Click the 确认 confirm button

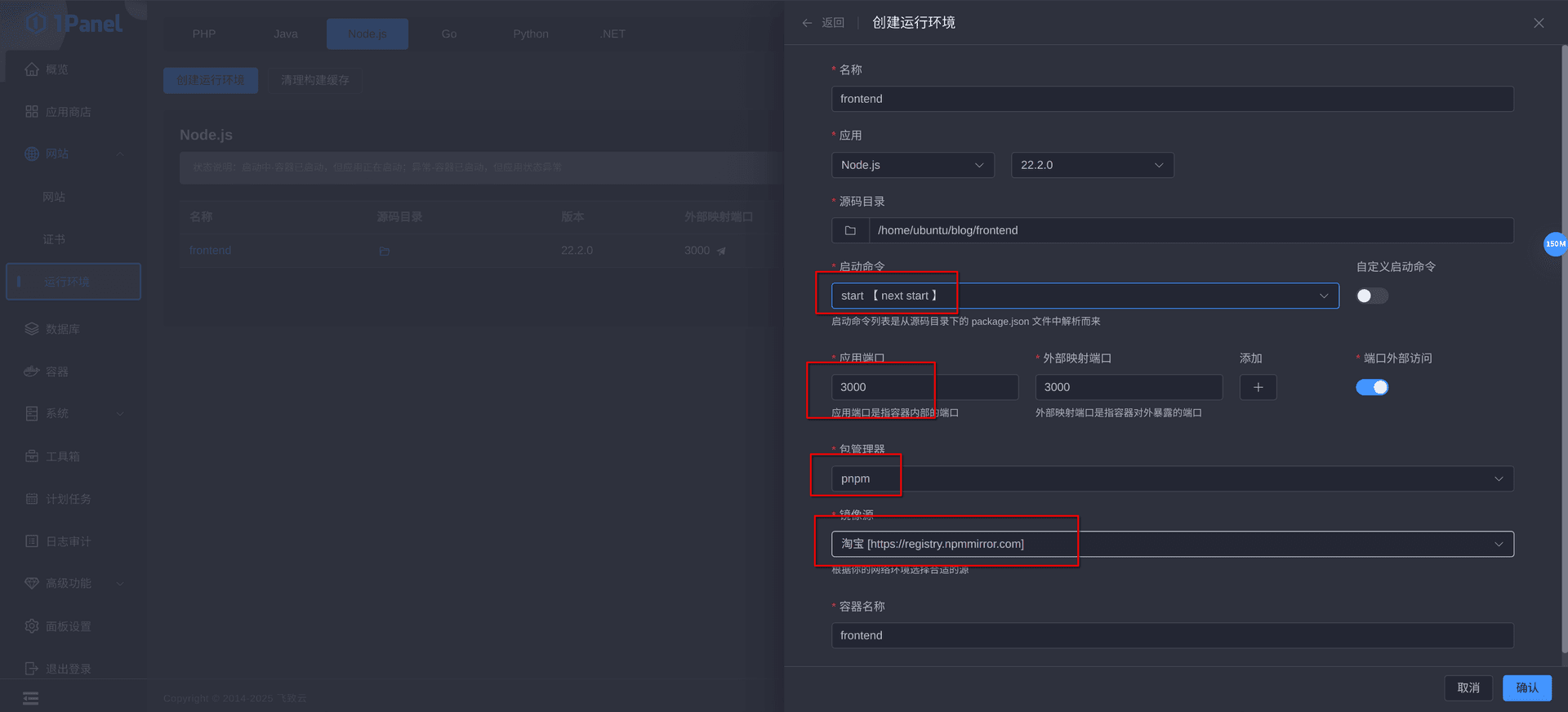pos(1526,688)
